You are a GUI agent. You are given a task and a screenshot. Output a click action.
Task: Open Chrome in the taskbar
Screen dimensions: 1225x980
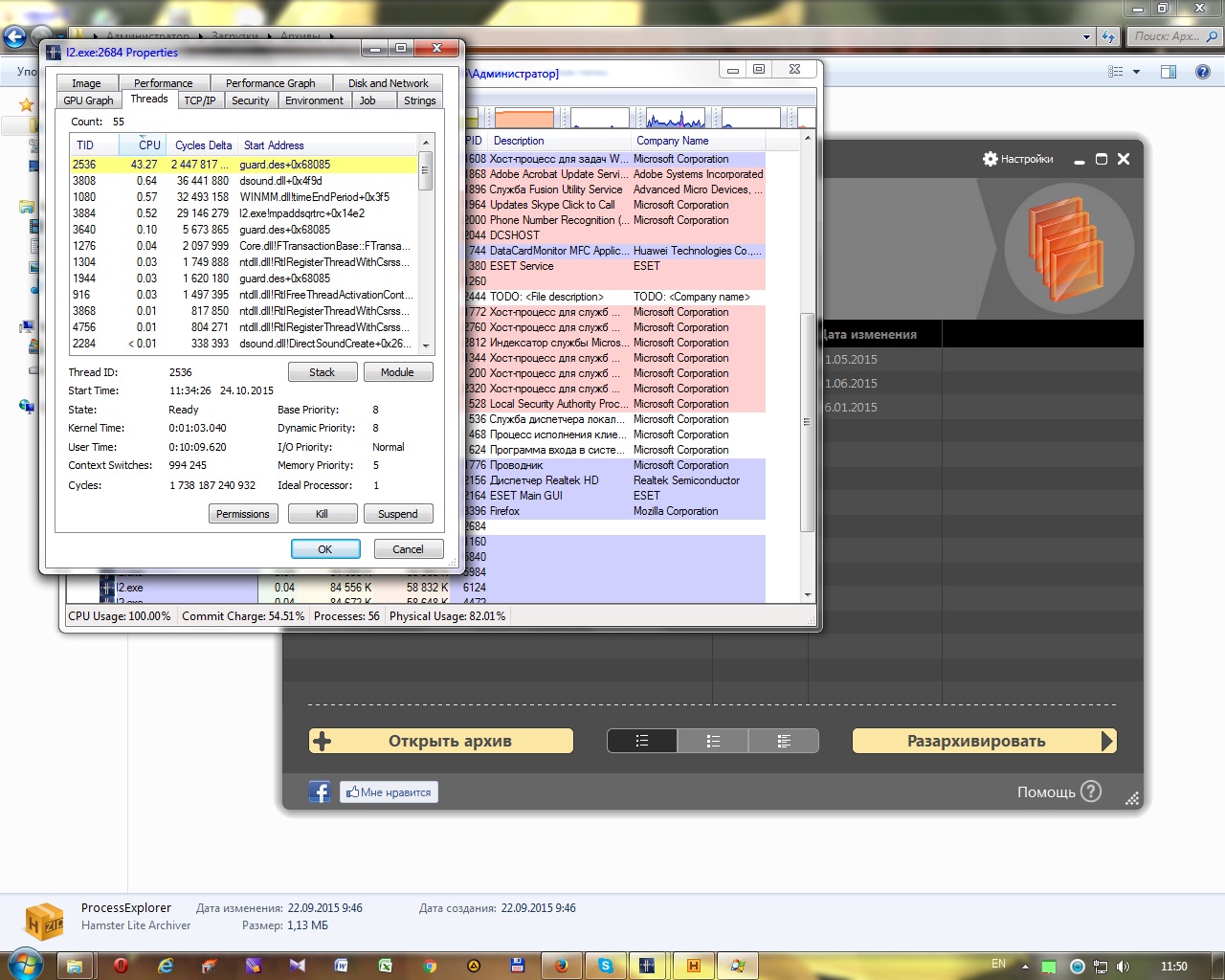(430, 966)
